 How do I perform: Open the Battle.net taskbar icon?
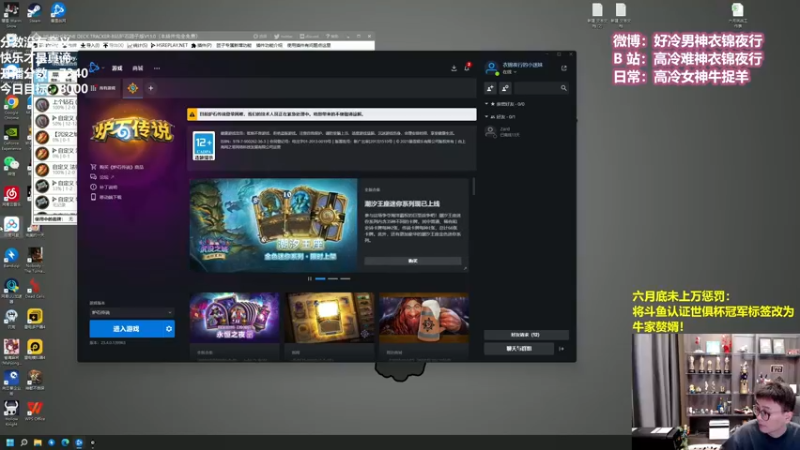(x=79, y=443)
